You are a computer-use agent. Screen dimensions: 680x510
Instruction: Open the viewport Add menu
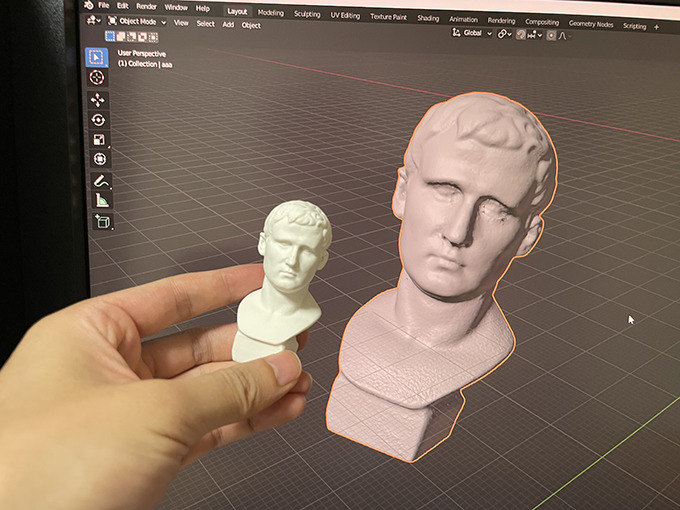[x=228, y=24]
